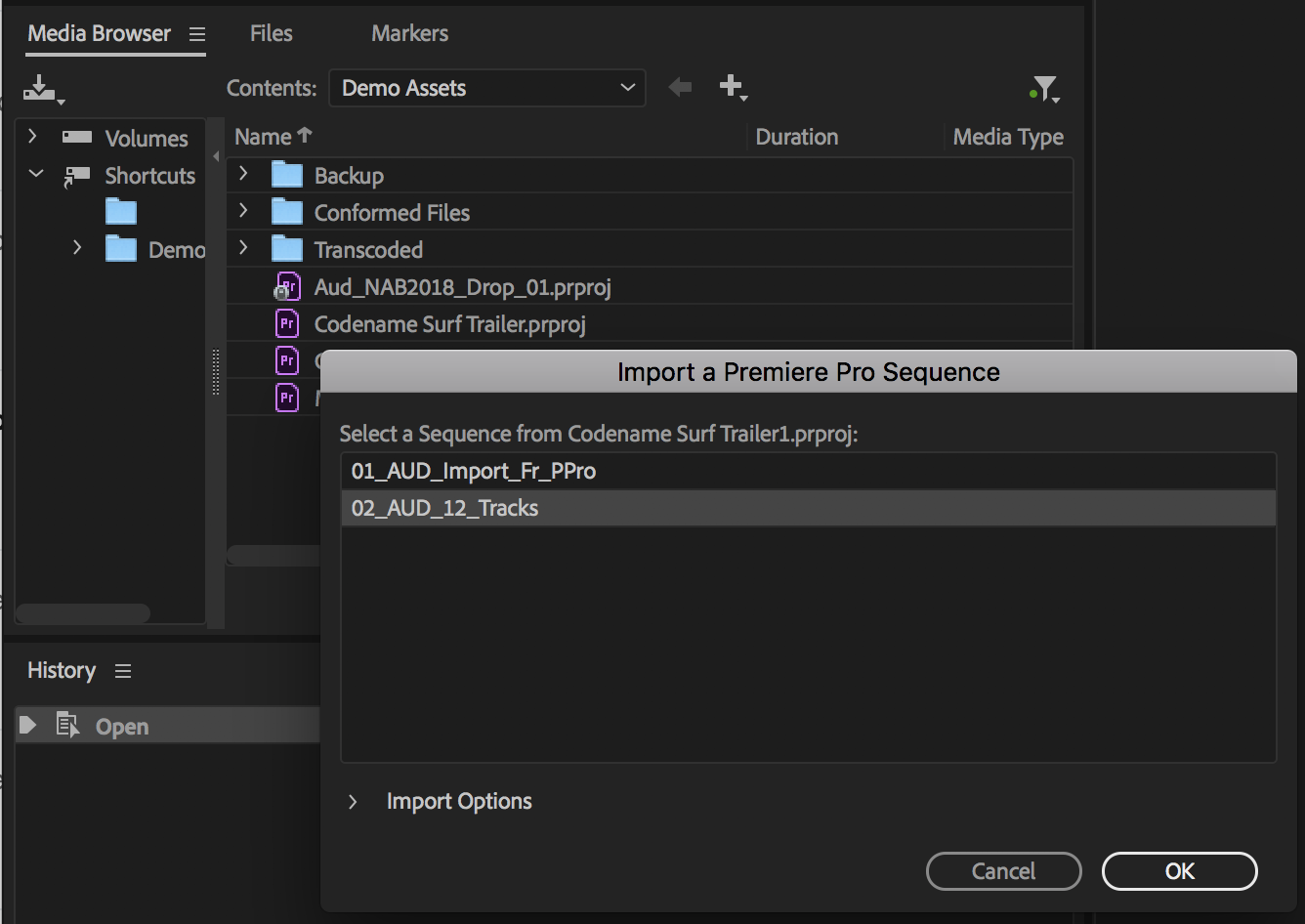Open the file type filter funnel icon
Image resolution: width=1305 pixels, height=924 pixels.
1044,90
